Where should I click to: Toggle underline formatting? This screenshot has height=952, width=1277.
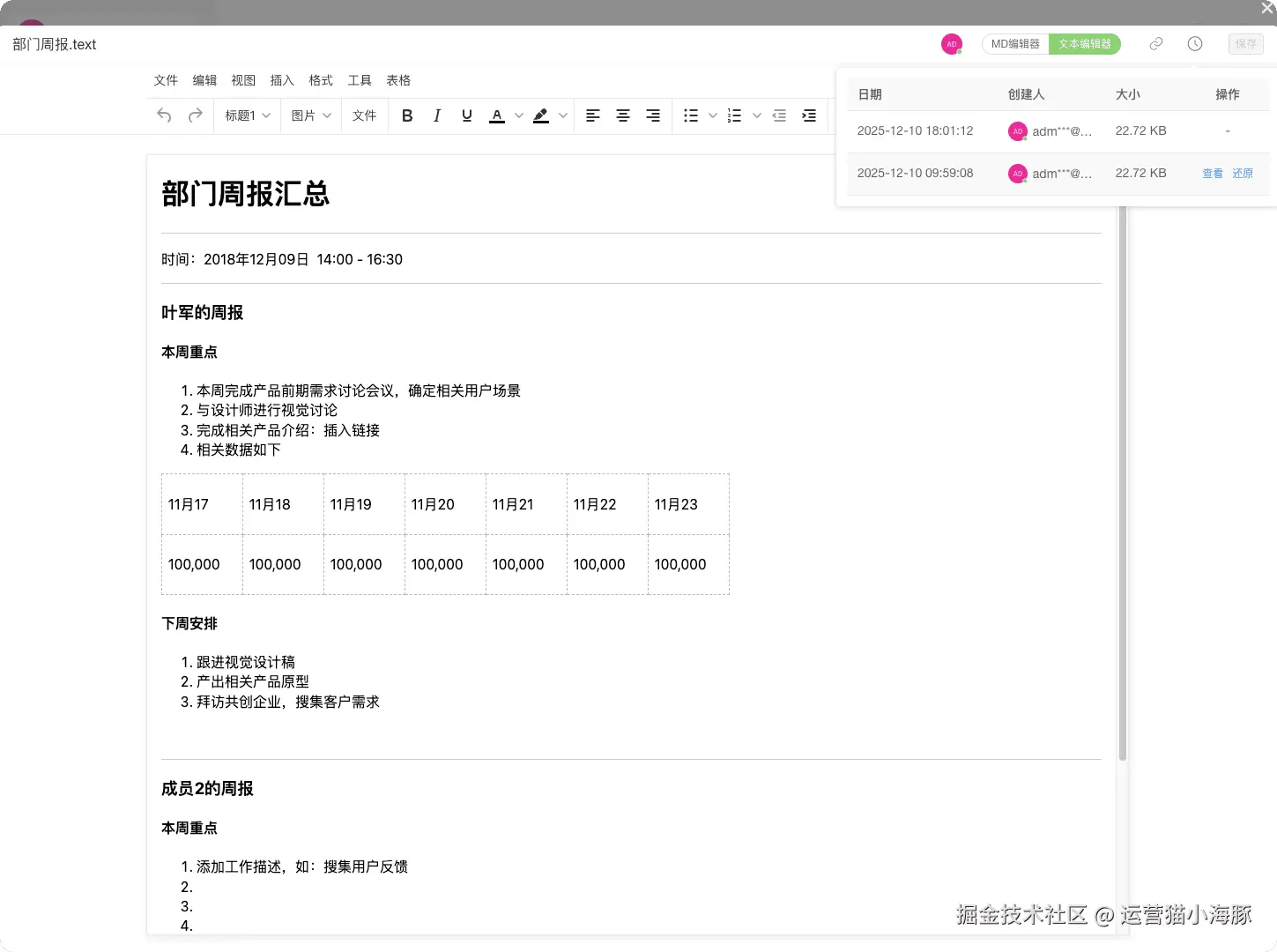point(467,115)
